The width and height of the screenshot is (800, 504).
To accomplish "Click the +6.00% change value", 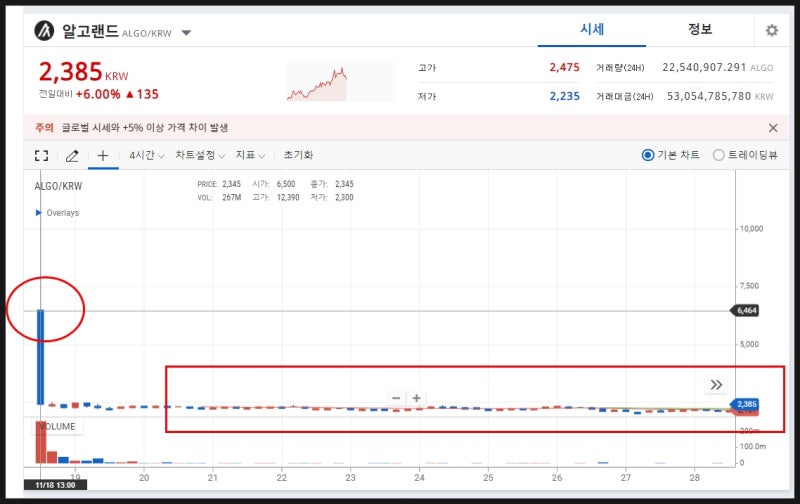I will [x=98, y=94].
